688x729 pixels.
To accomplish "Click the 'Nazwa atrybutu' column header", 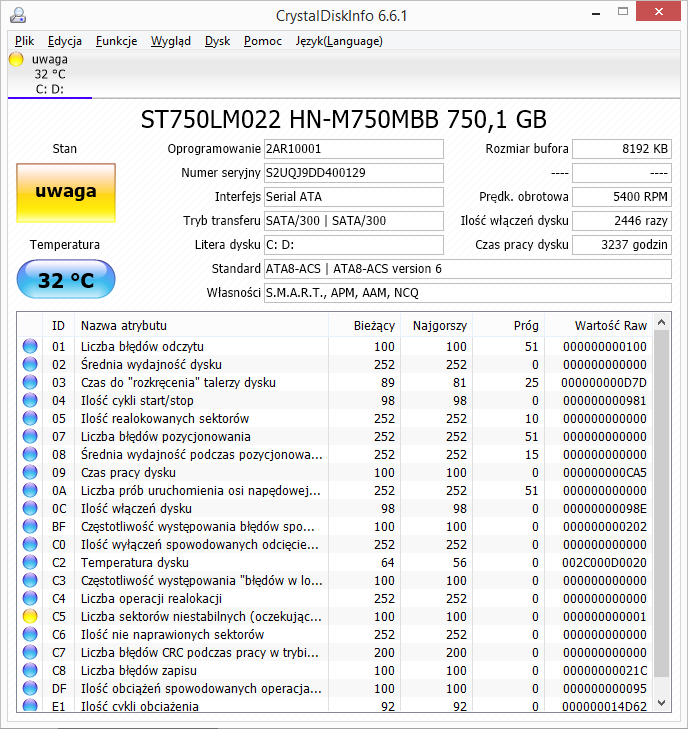I will pyautogui.click(x=201, y=325).
